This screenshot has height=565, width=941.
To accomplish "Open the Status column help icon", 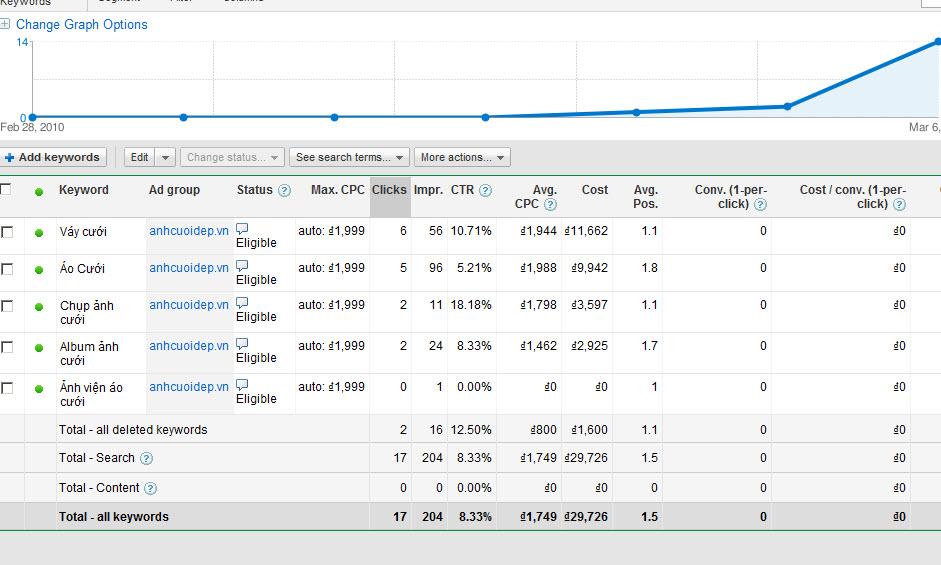I will click(284, 190).
